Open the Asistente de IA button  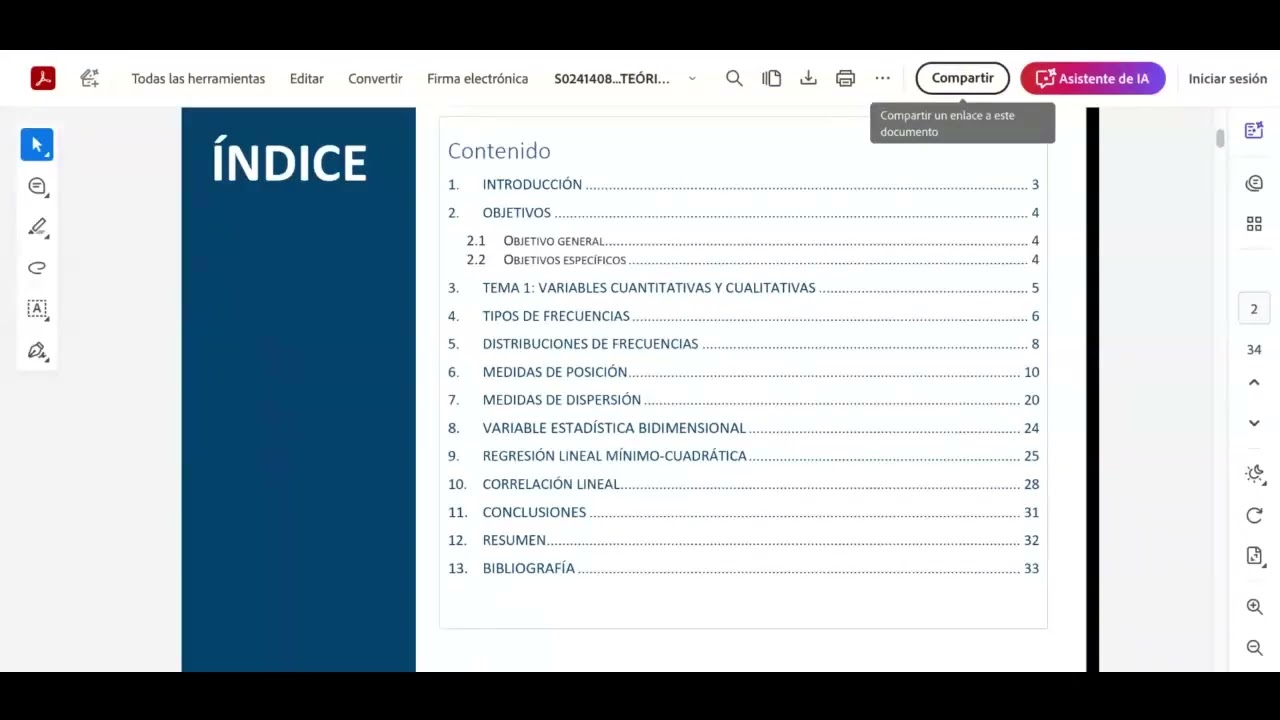1092,78
